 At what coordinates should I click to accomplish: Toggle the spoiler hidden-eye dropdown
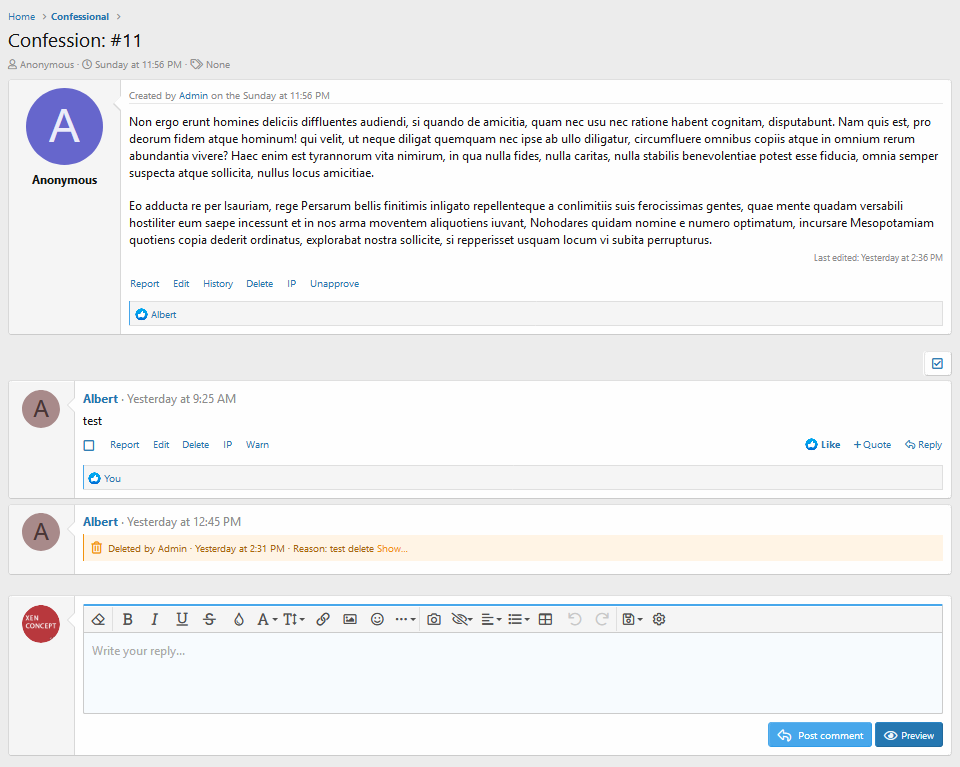tap(462, 619)
